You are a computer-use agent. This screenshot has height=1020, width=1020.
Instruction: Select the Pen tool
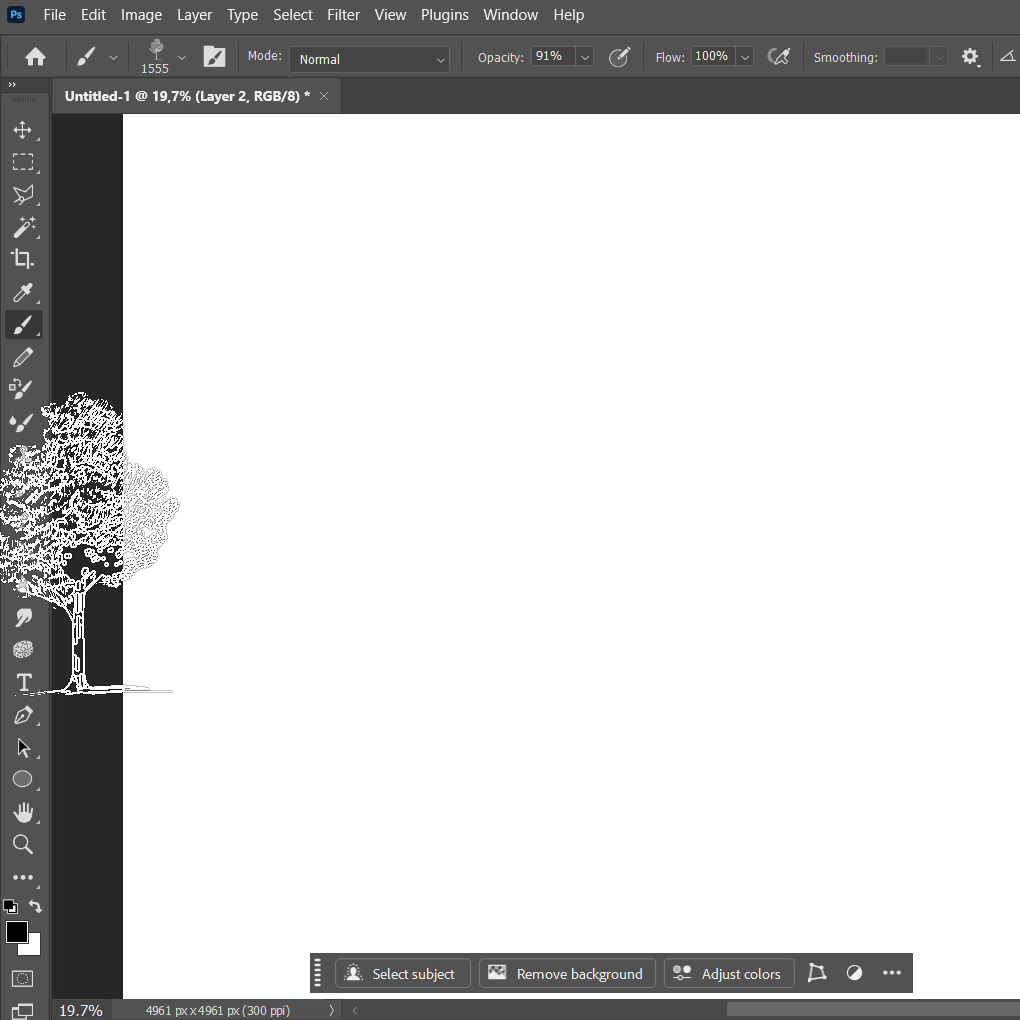tap(23, 716)
